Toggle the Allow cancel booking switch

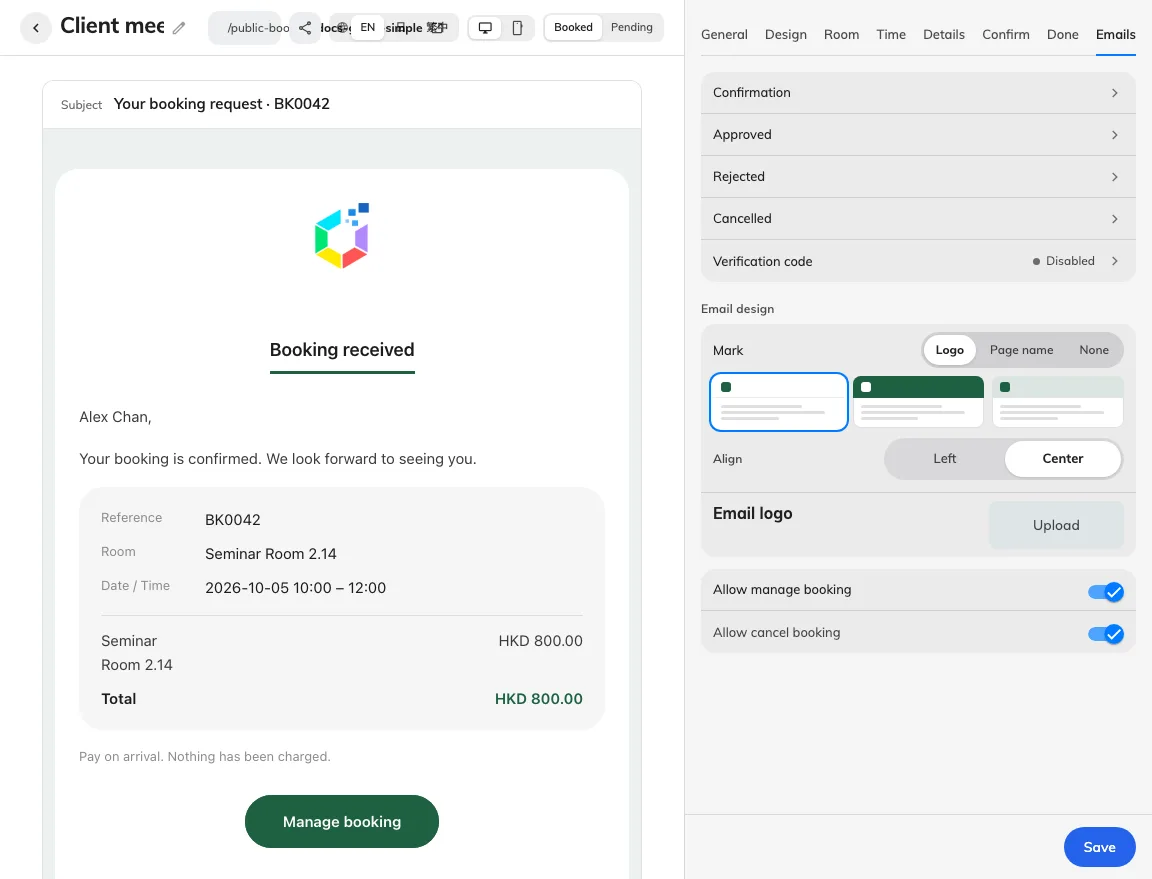(1106, 634)
